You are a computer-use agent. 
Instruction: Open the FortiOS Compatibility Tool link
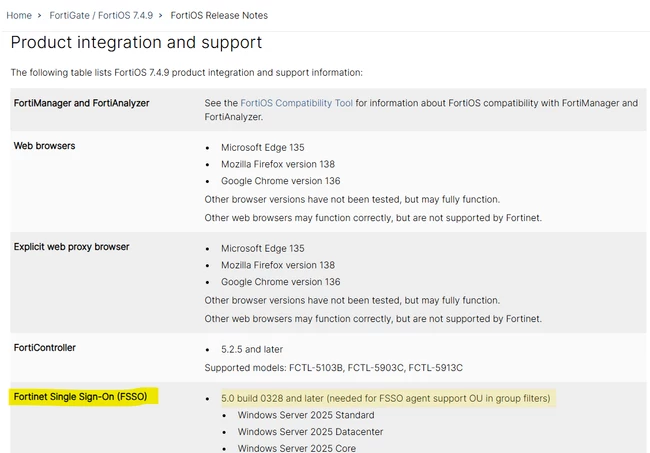tap(296, 103)
